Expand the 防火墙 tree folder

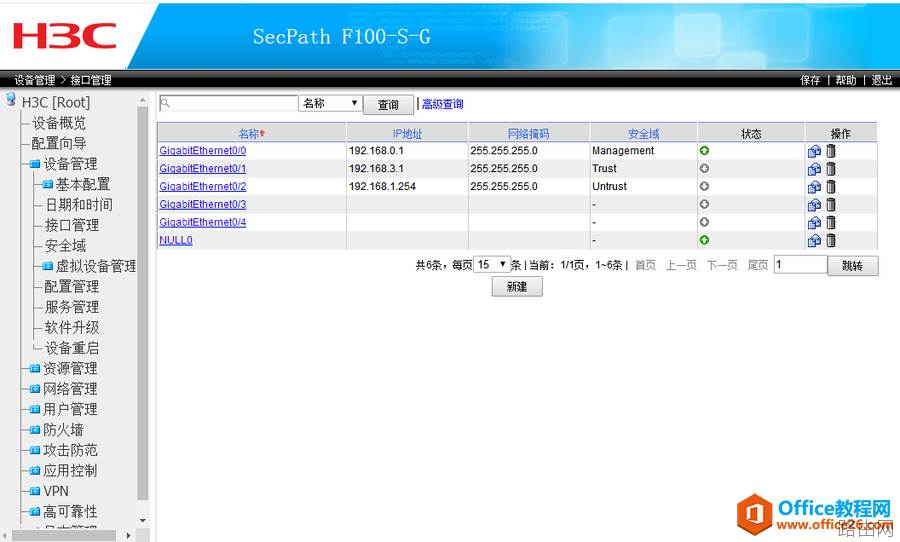34,430
